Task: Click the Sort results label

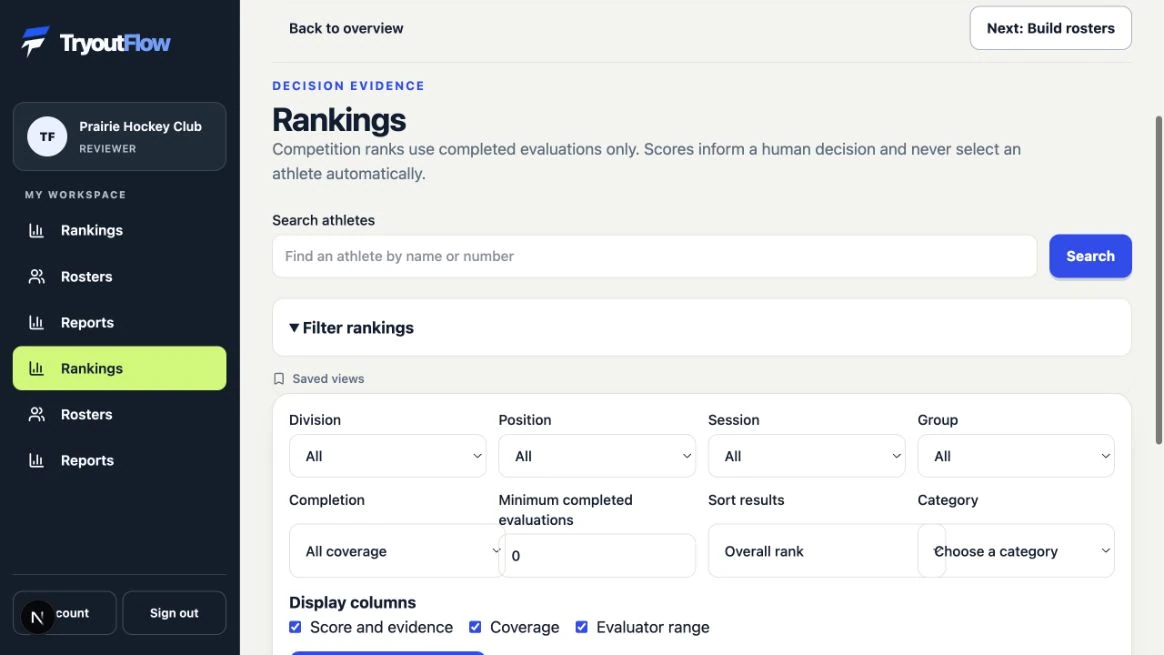Action: click(746, 501)
